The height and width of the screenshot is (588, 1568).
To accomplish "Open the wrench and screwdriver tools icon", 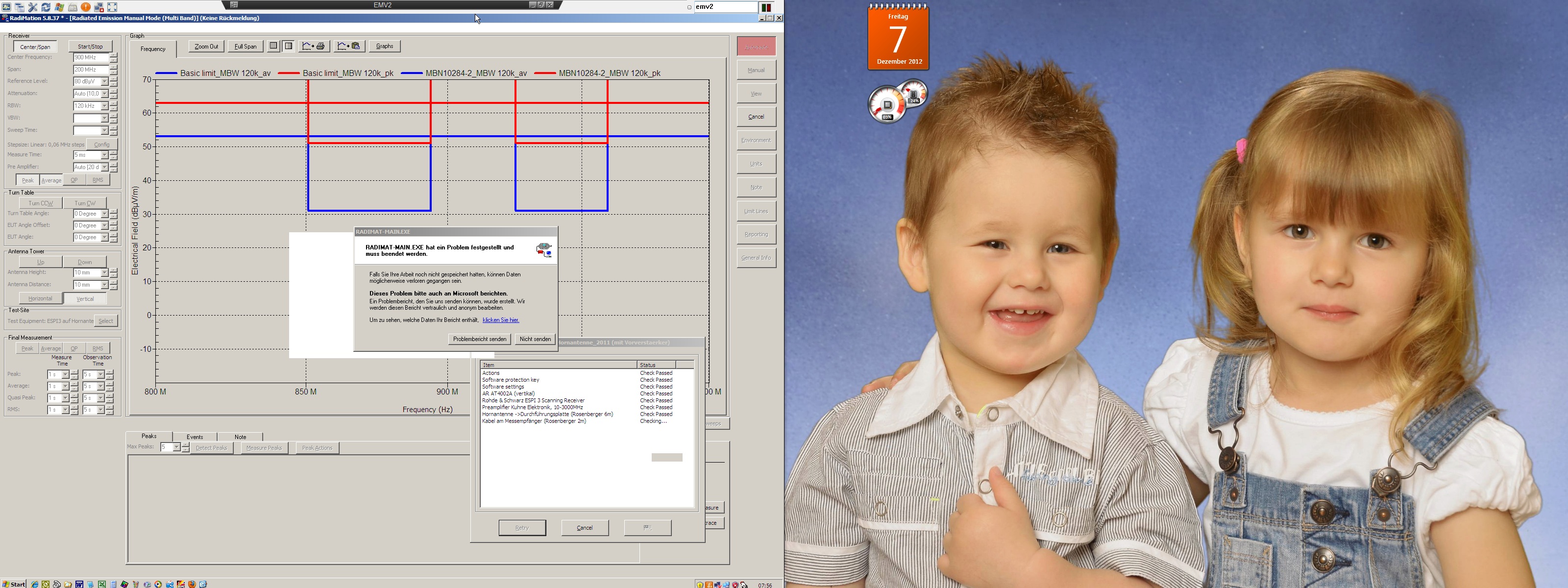I will point(33,7).
